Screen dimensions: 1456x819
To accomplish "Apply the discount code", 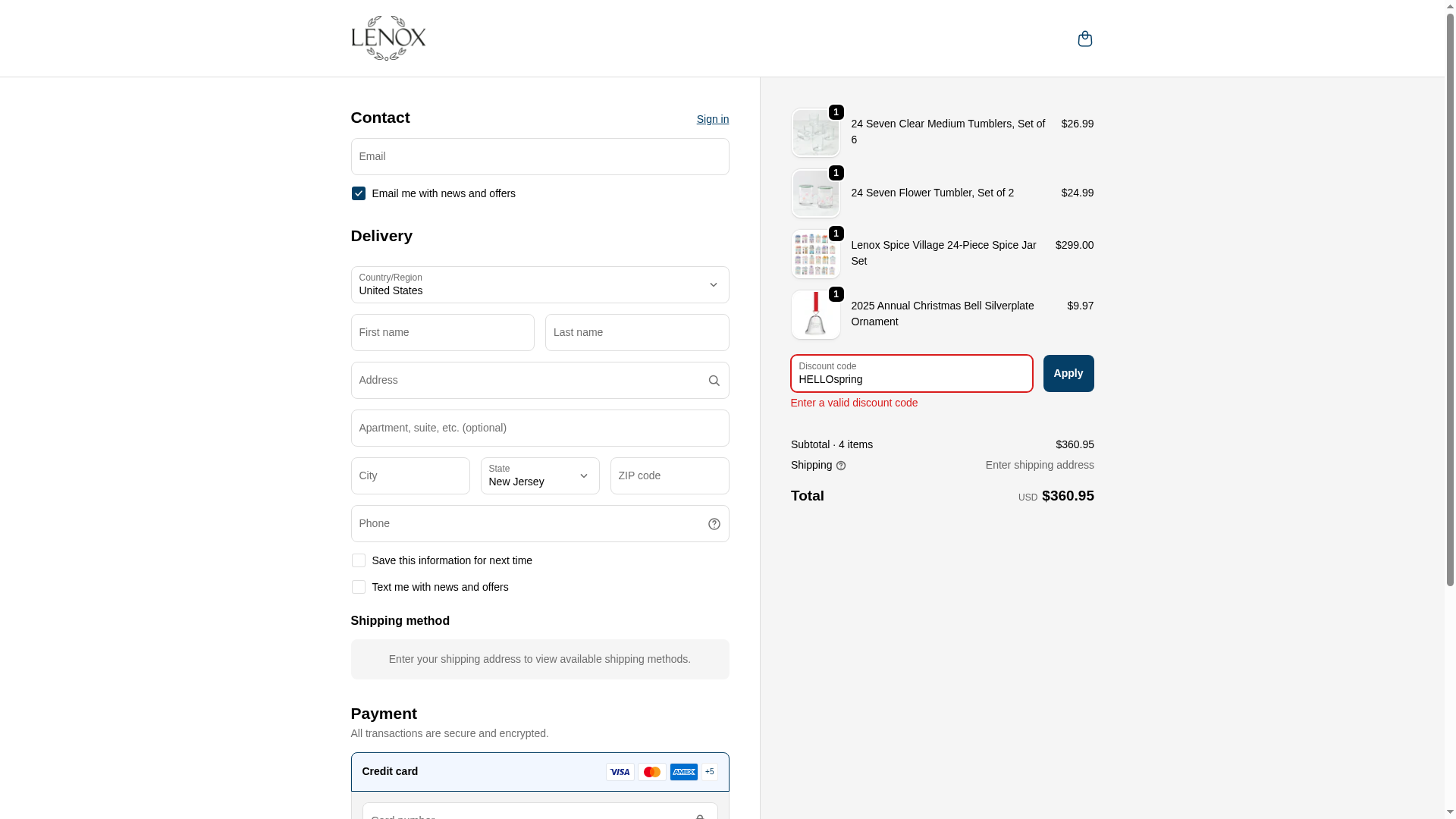I will coord(1068,374).
